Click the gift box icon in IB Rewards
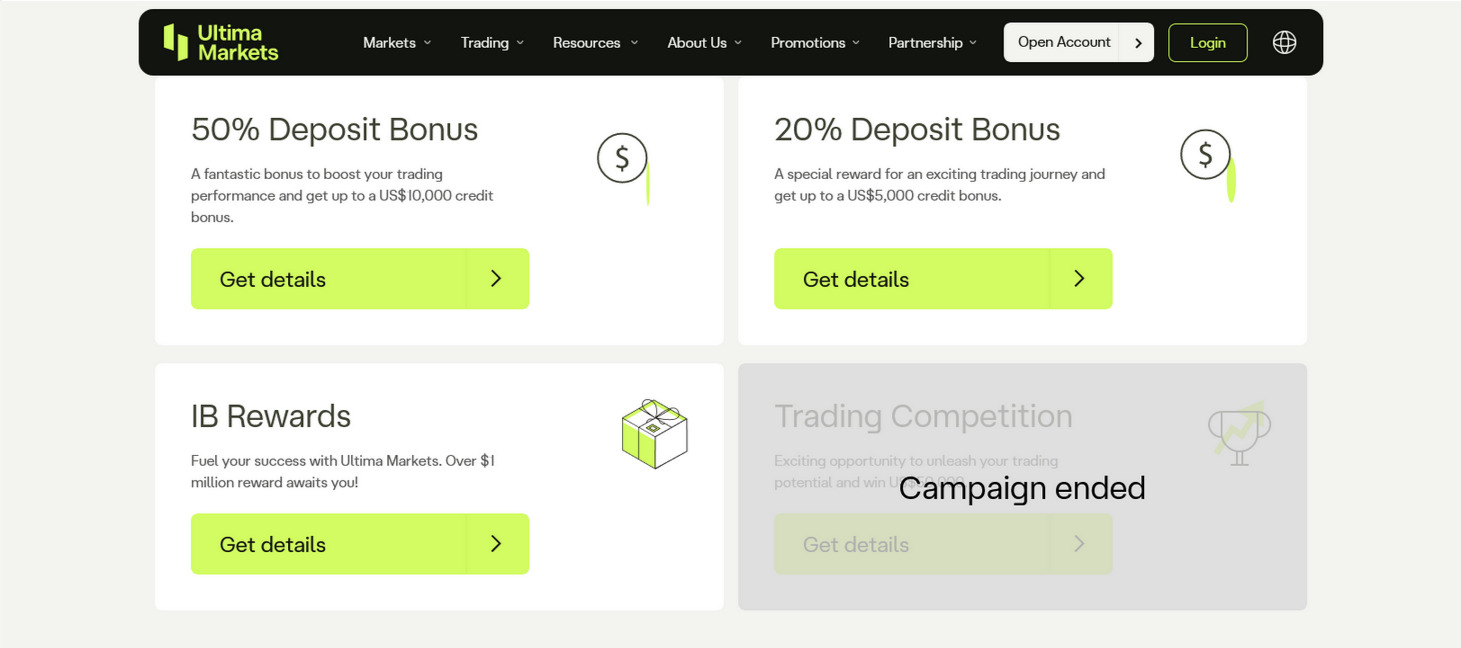The height and width of the screenshot is (648, 1461). pyautogui.click(x=654, y=434)
